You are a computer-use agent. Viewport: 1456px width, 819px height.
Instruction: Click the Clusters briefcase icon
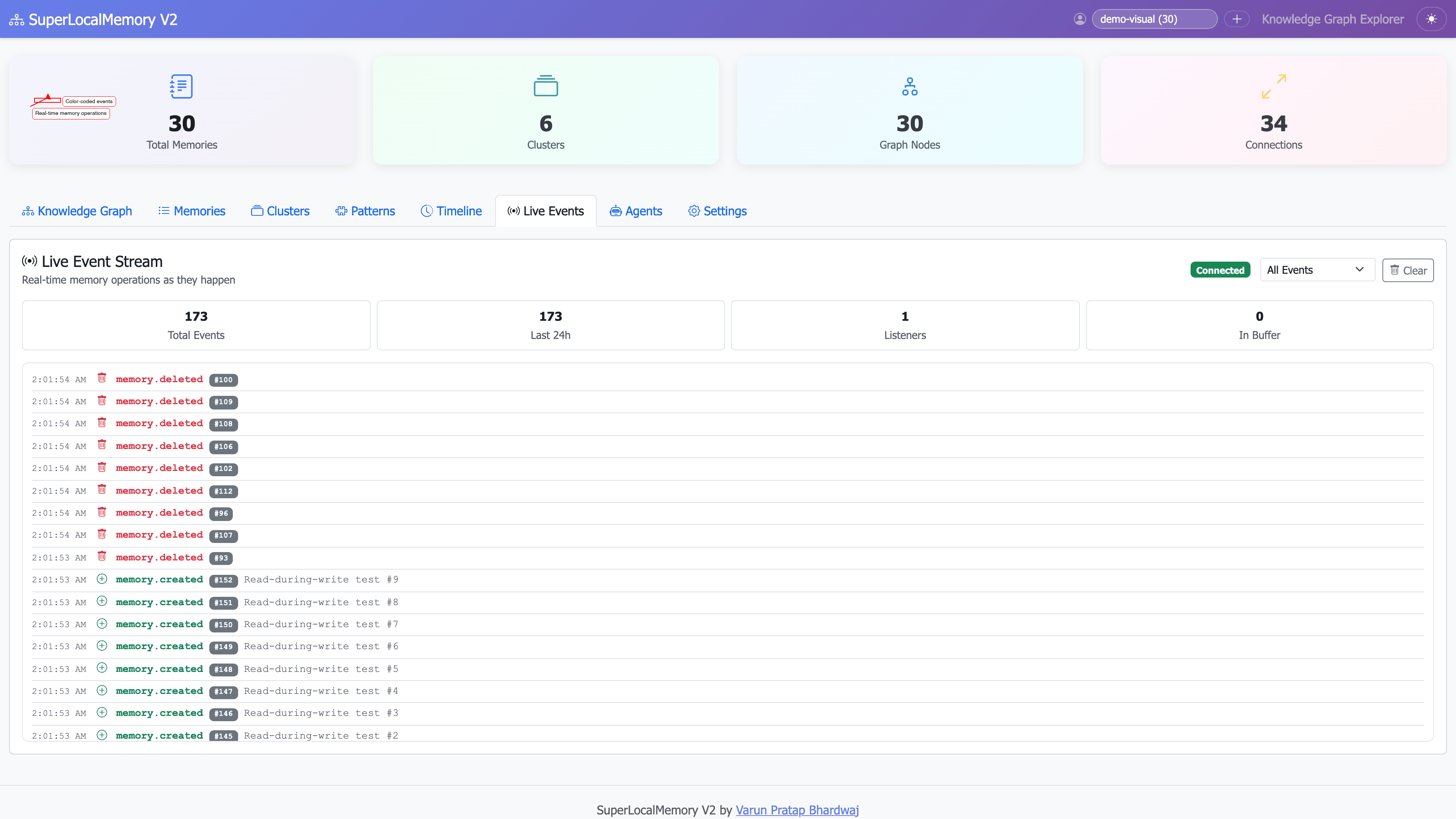pos(545,86)
